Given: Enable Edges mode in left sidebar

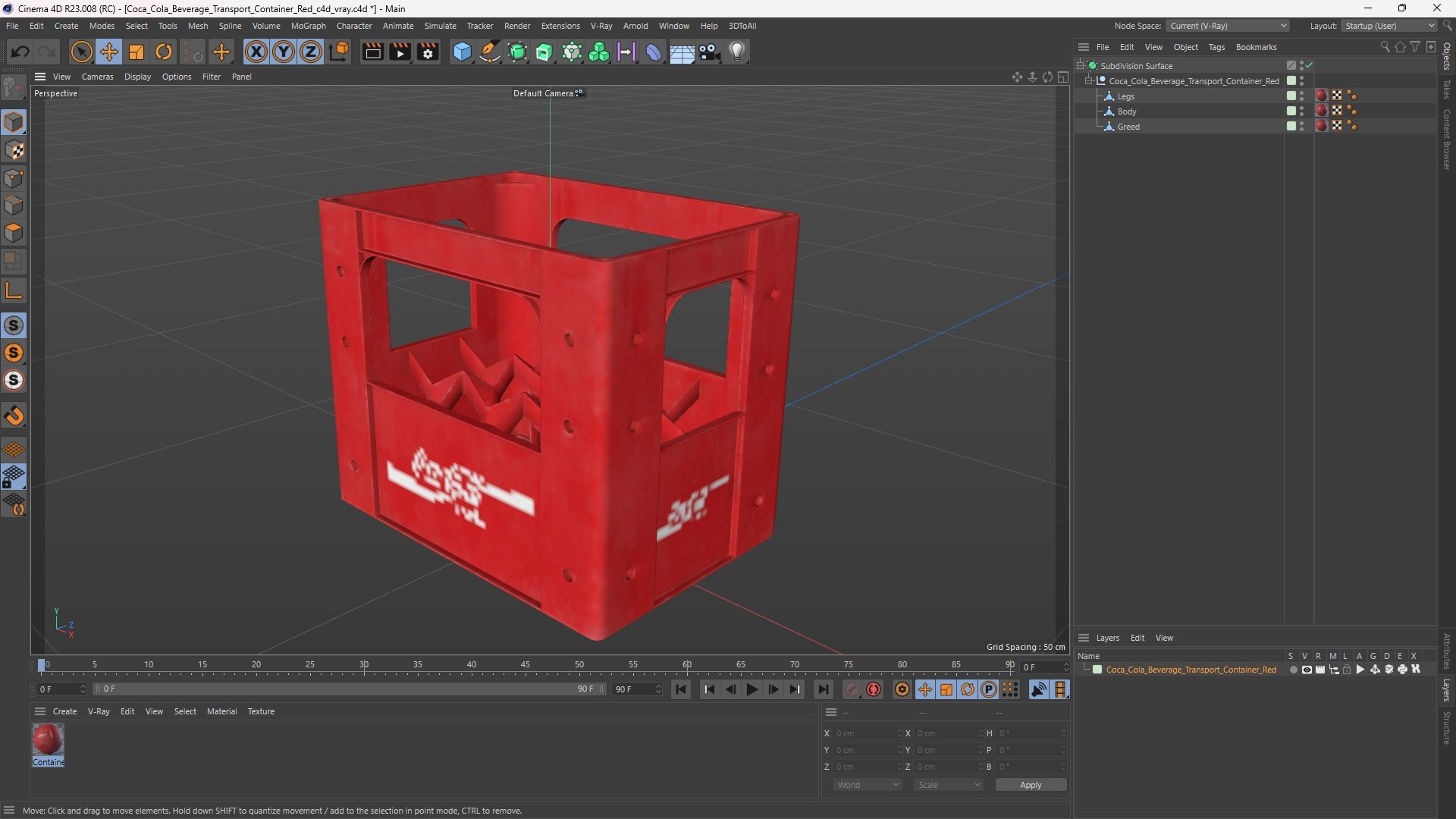Looking at the screenshot, I should (x=14, y=206).
